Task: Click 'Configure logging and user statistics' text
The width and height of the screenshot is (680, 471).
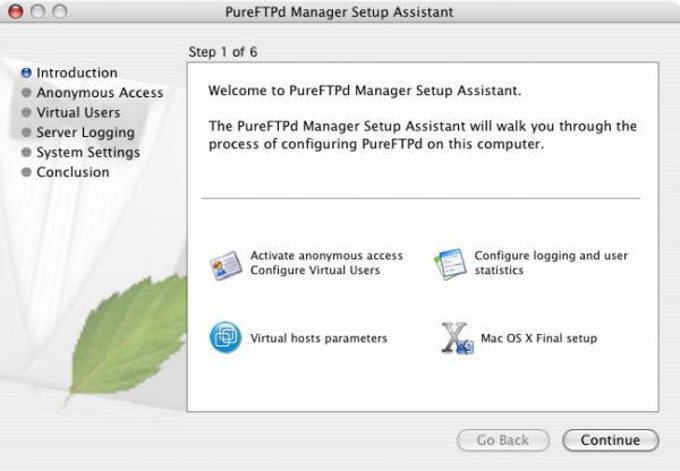Action: 551,263
